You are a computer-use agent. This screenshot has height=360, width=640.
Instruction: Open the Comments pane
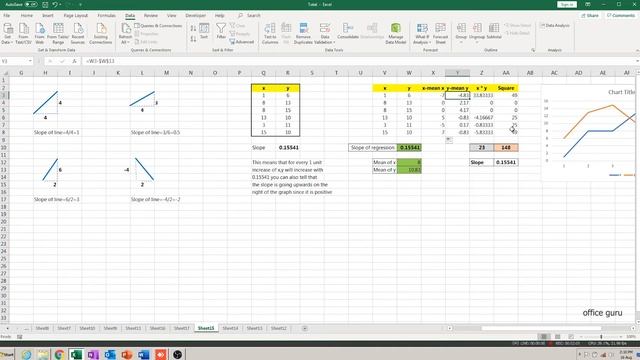(x=621, y=16)
